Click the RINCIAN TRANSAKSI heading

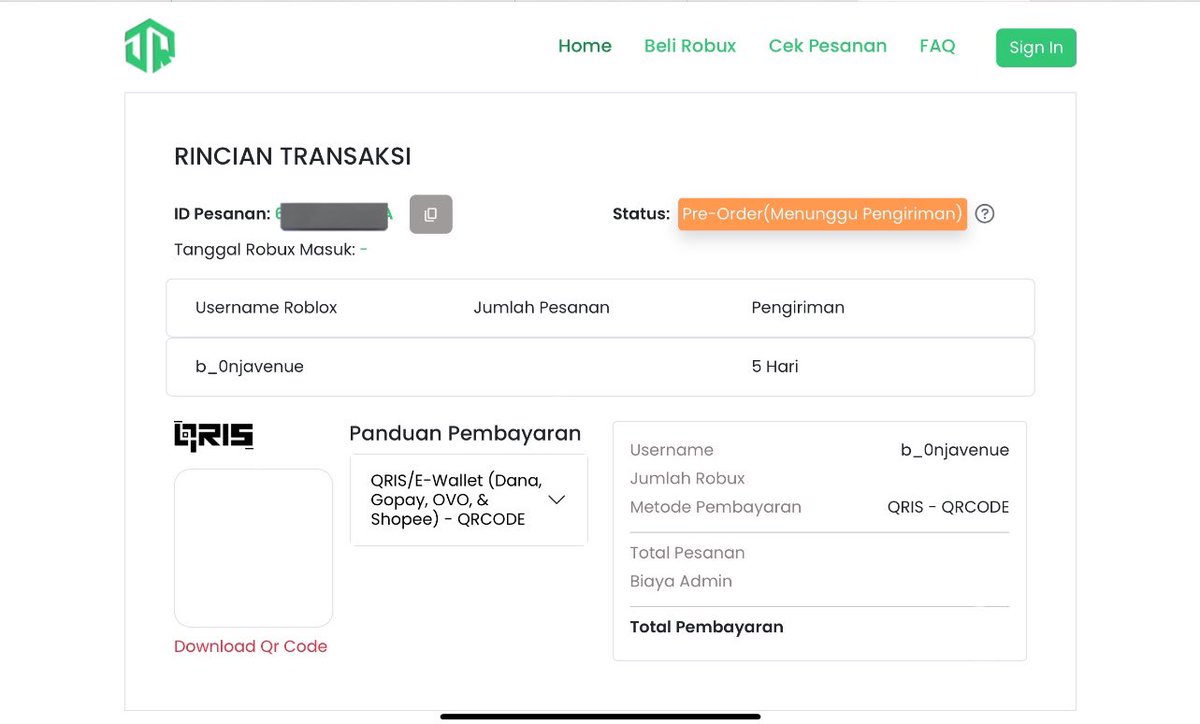coord(292,156)
